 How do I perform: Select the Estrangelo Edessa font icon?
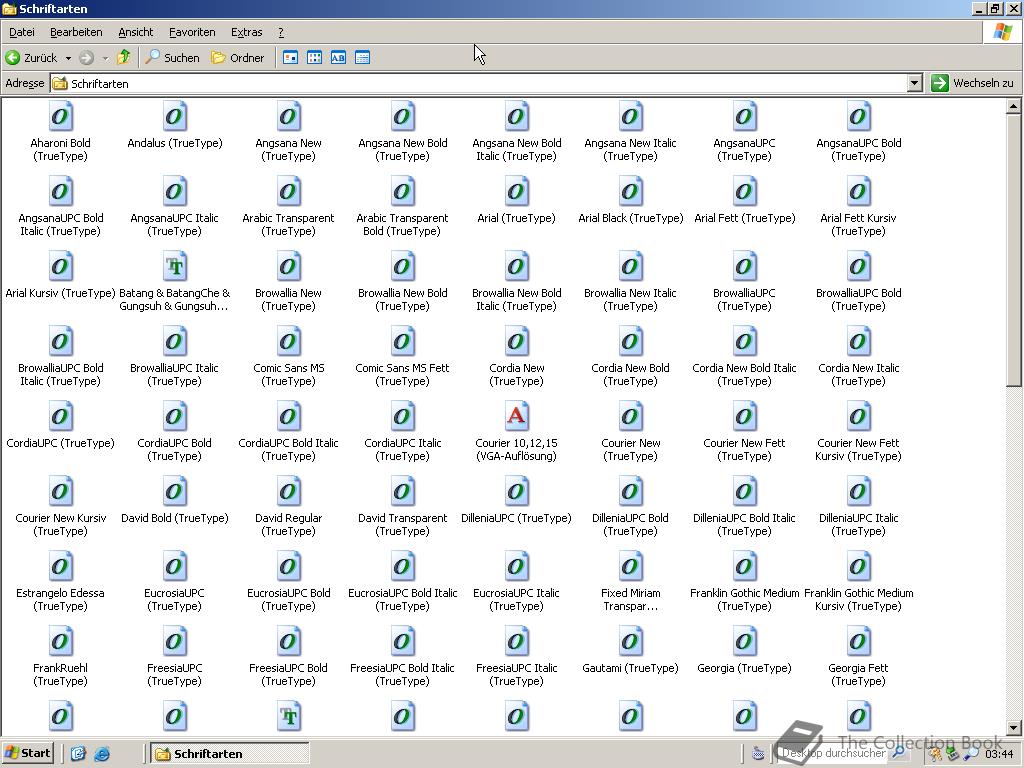click(x=60, y=568)
